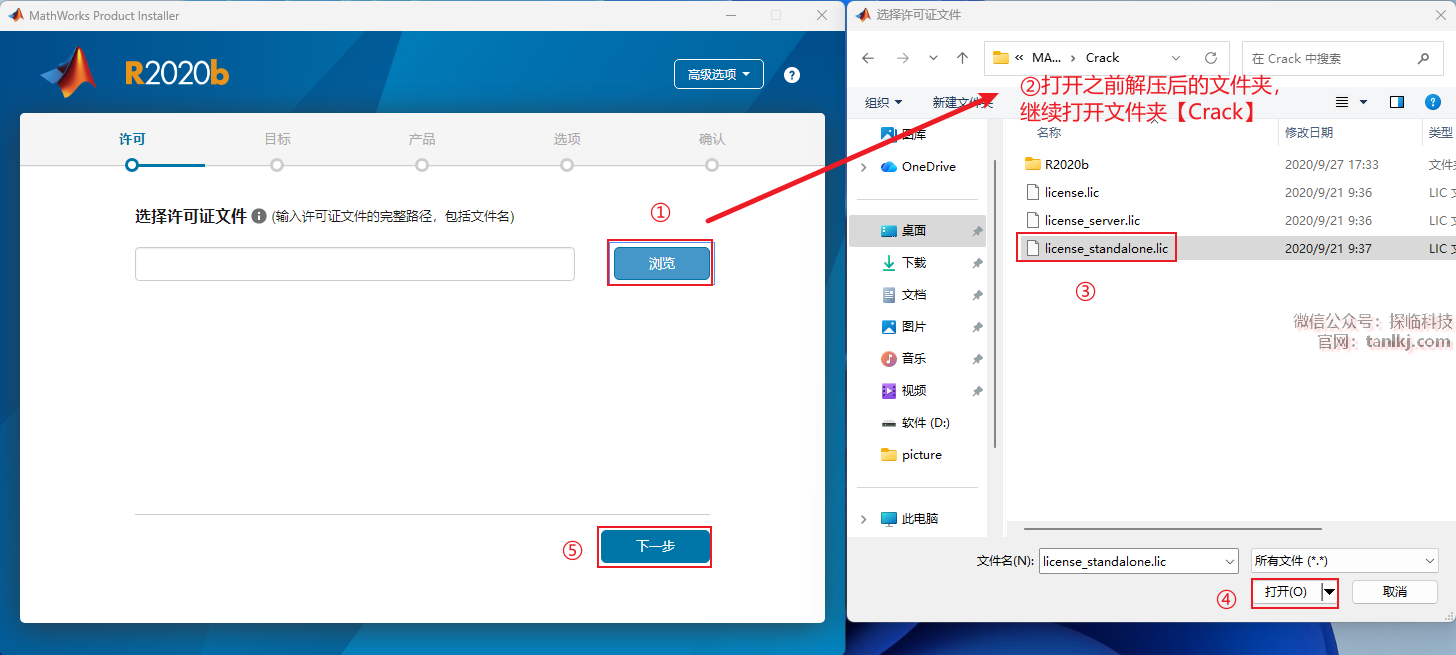Open picture folder in sidebar
The image size is (1456, 655).
[921, 455]
